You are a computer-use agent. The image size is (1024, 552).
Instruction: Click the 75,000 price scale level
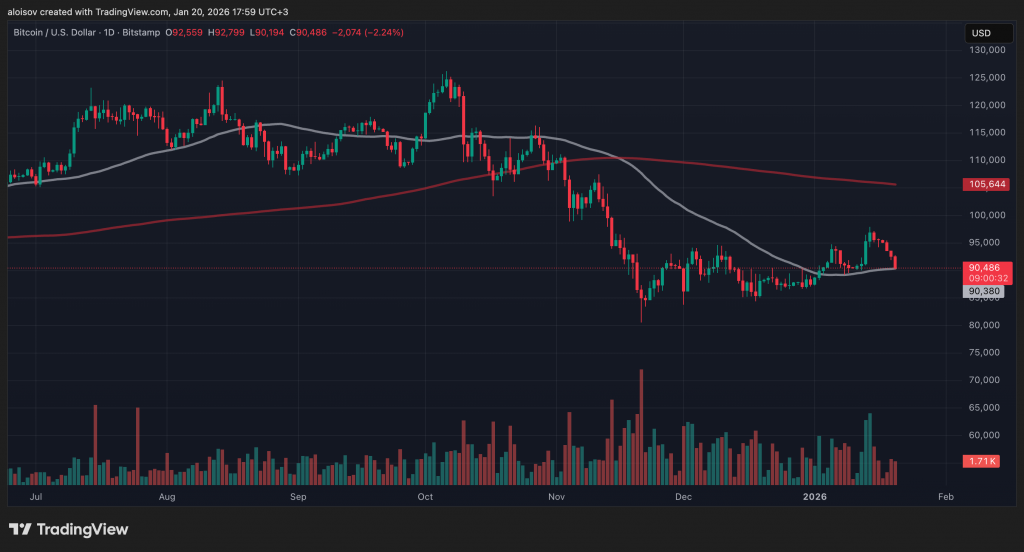[x=982, y=353]
